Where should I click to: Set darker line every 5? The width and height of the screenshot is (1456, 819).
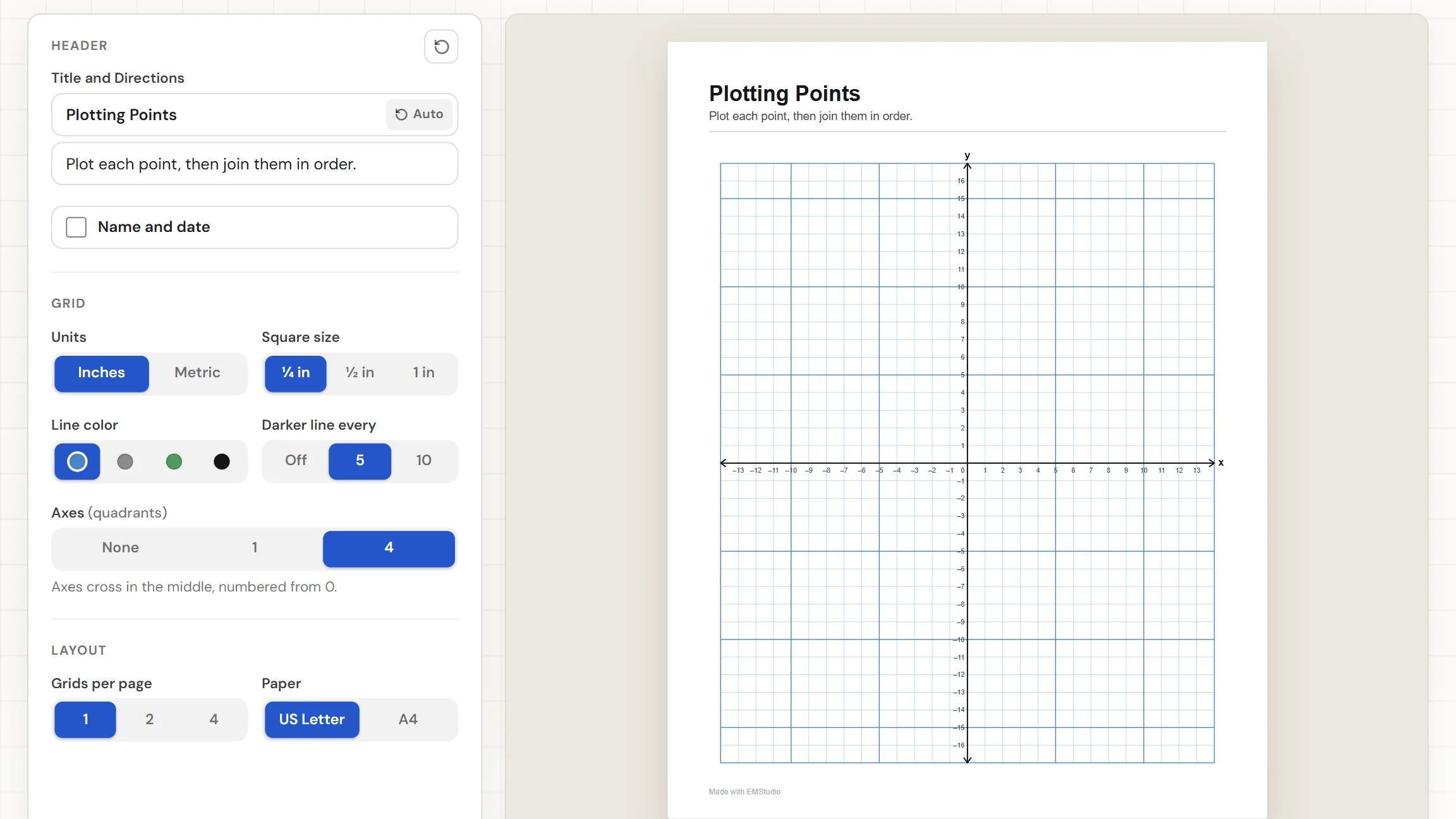tap(360, 461)
